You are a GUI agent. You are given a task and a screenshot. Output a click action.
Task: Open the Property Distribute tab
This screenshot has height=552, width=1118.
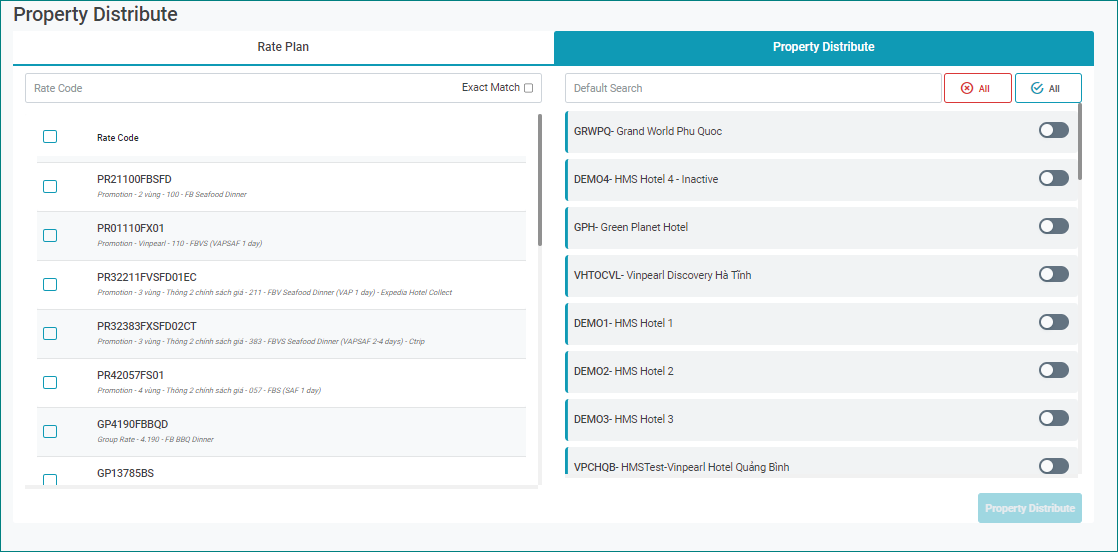823,47
